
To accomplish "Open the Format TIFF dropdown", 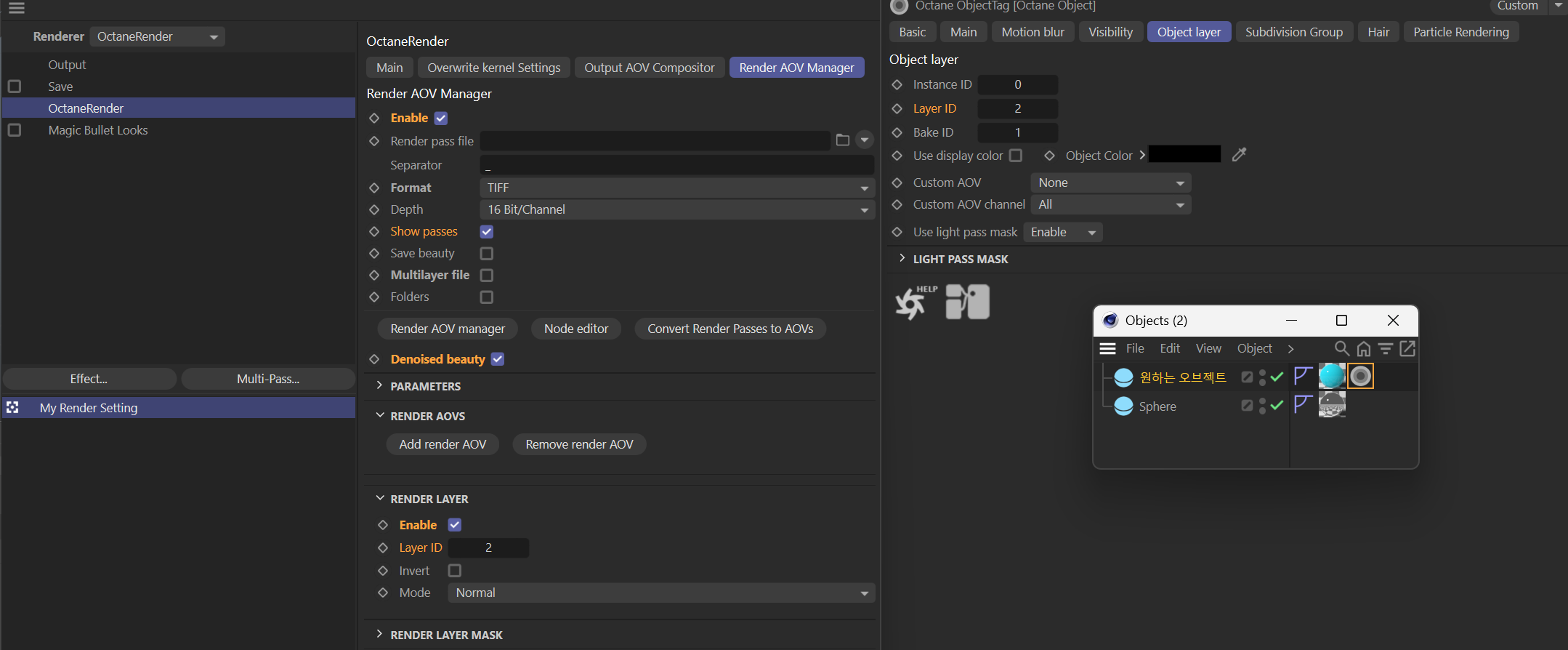I will pos(676,188).
